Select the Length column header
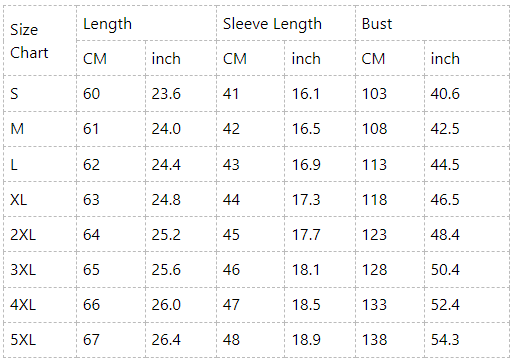This screenshot has width=512, height=363. tap(146, 23)
